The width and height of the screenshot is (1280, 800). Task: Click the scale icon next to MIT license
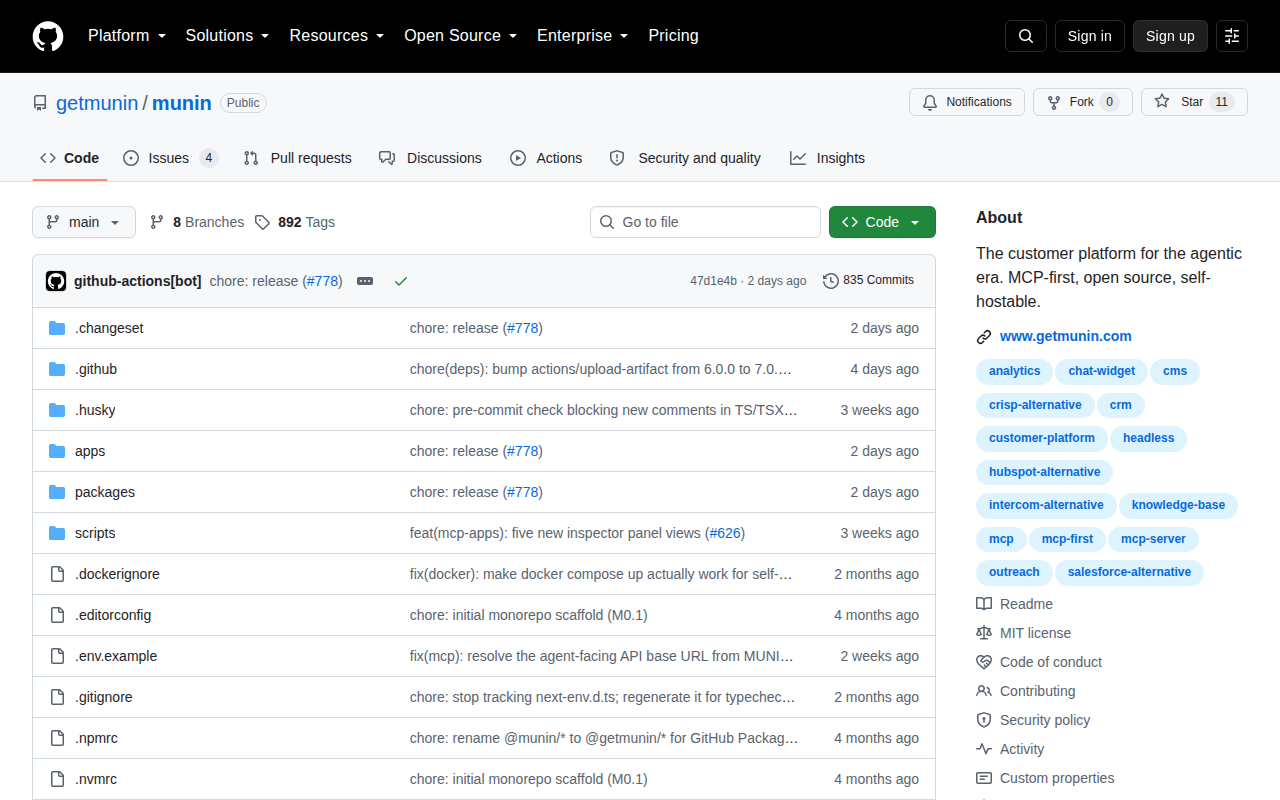(x=984, y=633)
